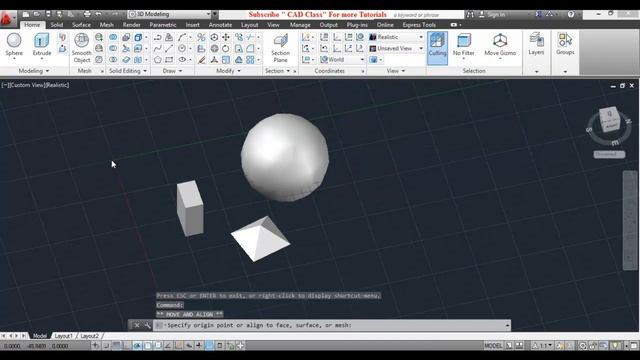
Task: Open the Groups panel button
Action: click(565, 44)
